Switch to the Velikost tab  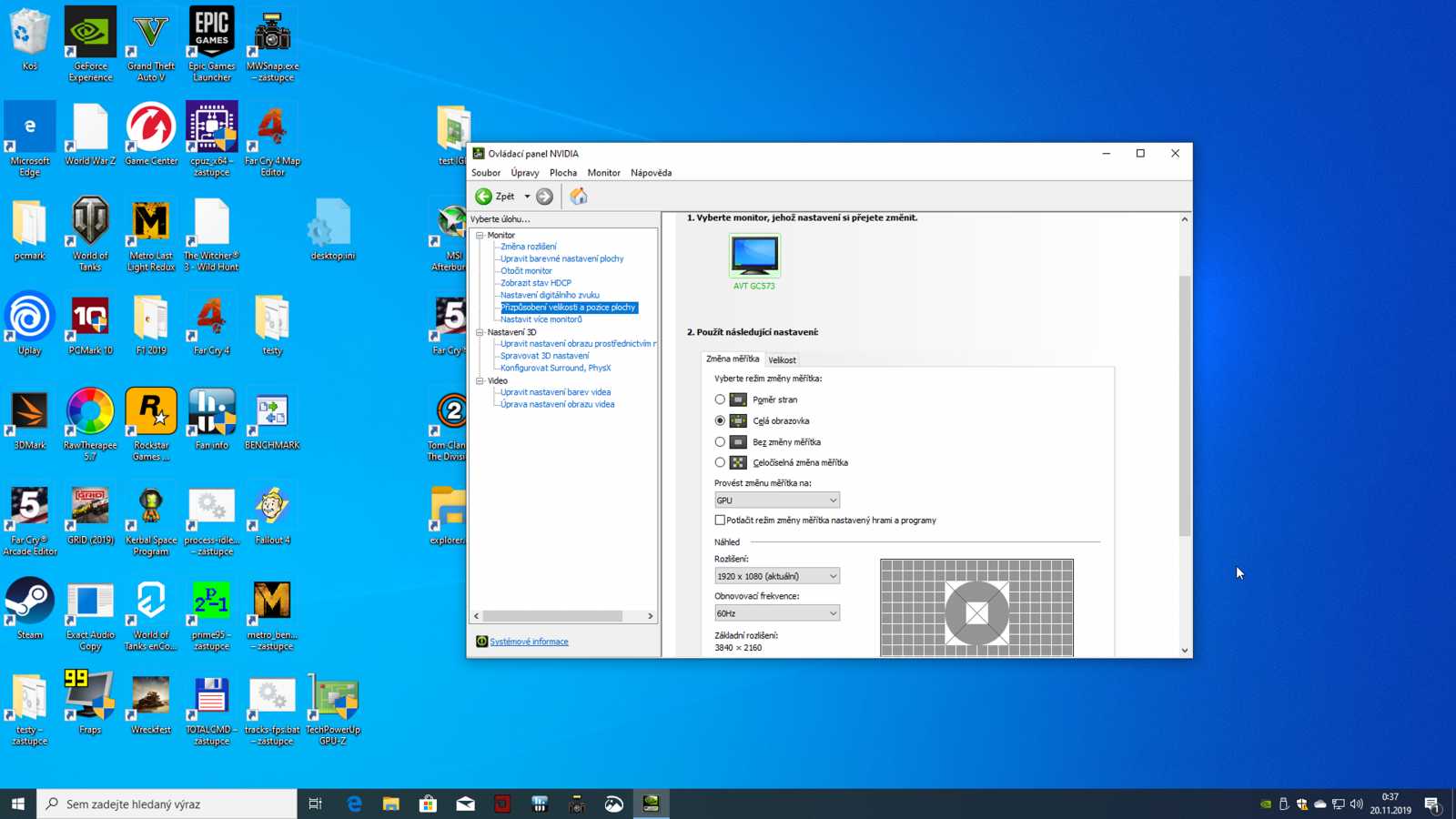[783, 360]
